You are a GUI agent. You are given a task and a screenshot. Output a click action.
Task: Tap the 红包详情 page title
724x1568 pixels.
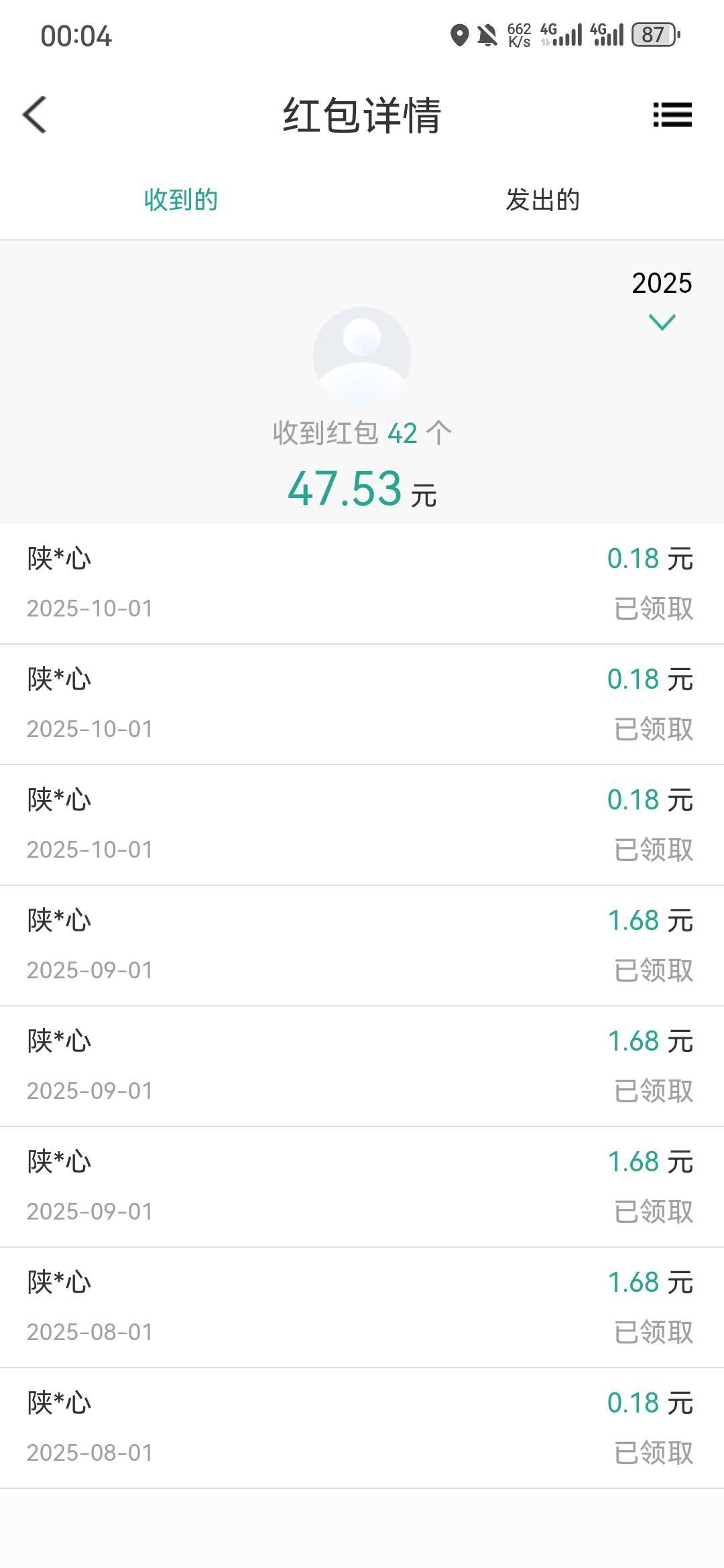[x=362, y=115]
